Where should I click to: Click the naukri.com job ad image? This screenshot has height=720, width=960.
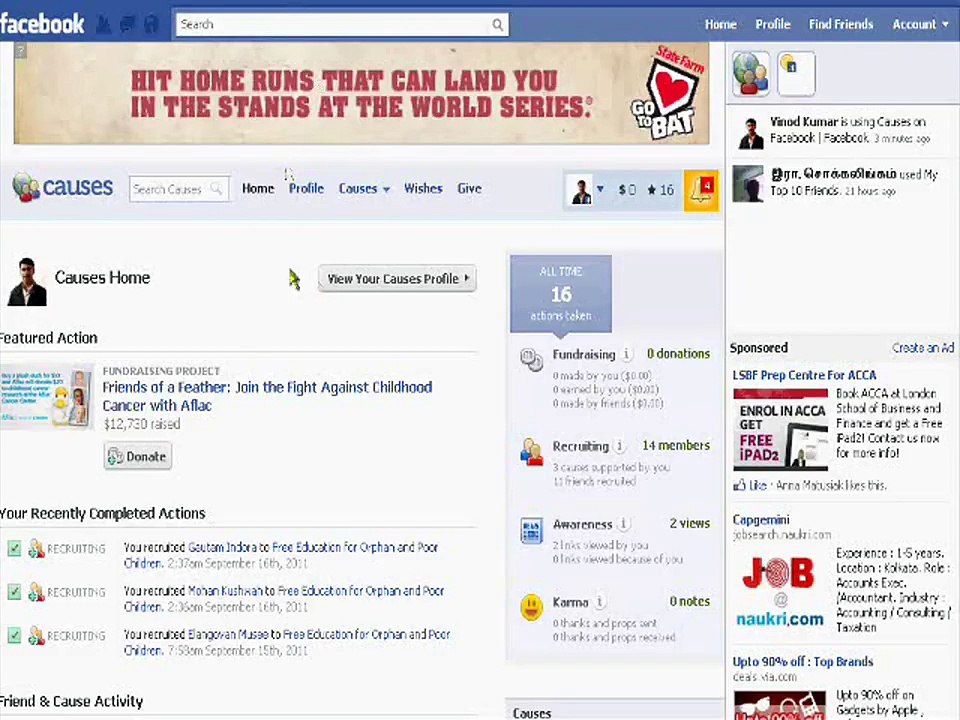780,591
